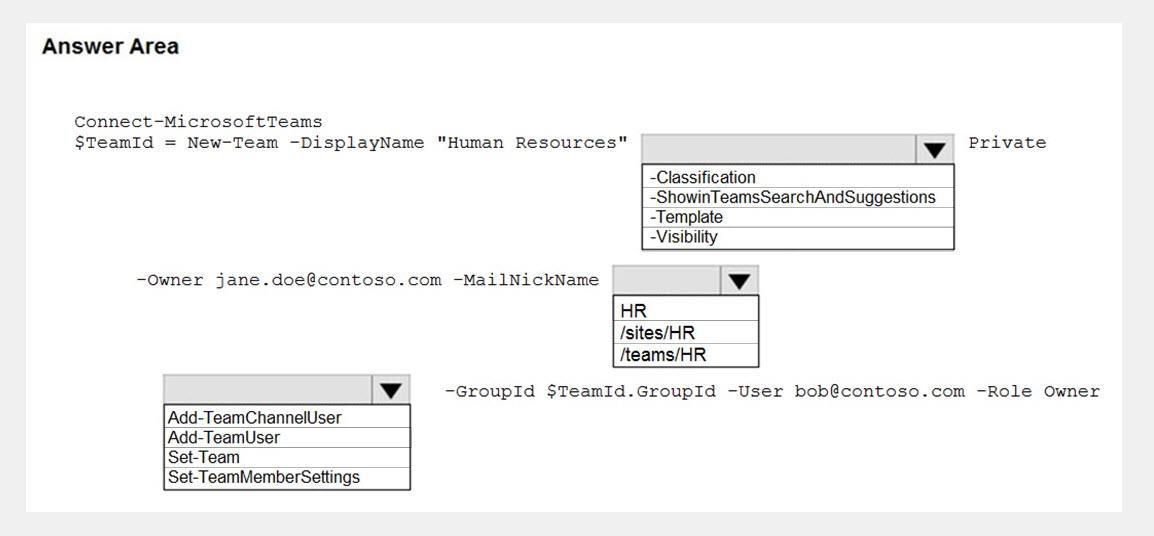This screenshot has width=1154, height=536.
Task: Click the Connect-MicrosoftTeams line
Action: 198,122
